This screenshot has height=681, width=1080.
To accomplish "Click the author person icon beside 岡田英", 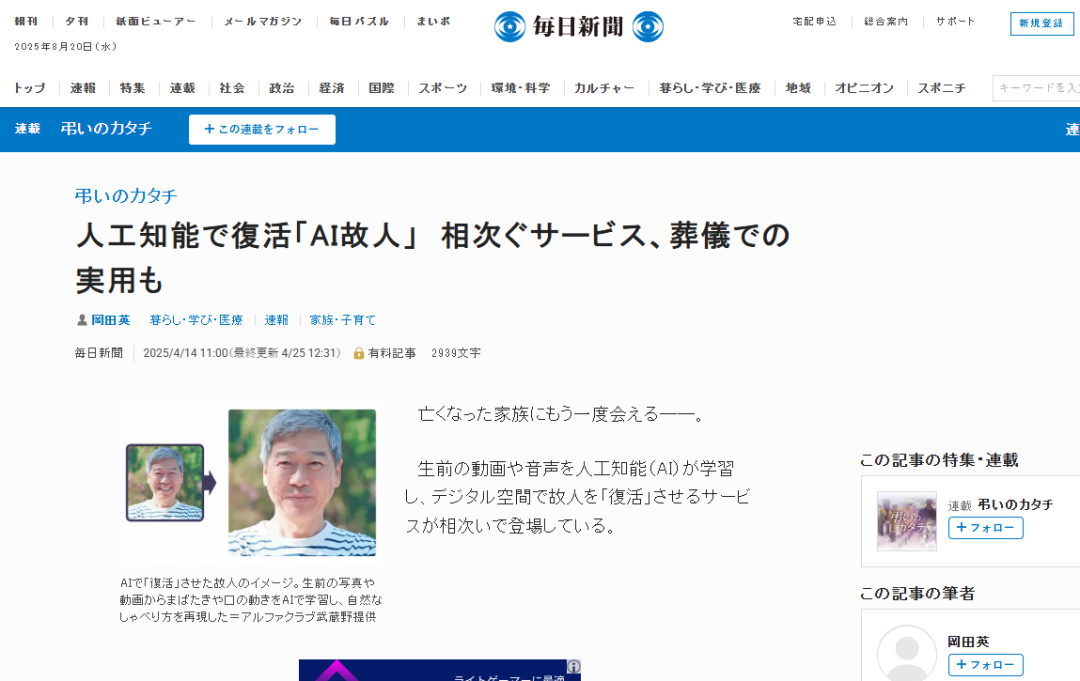I will click(82, 320).
